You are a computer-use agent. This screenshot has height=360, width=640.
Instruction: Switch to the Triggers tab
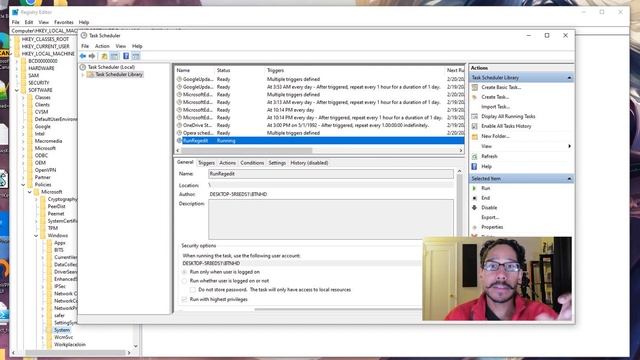click(x=206, y=163)
